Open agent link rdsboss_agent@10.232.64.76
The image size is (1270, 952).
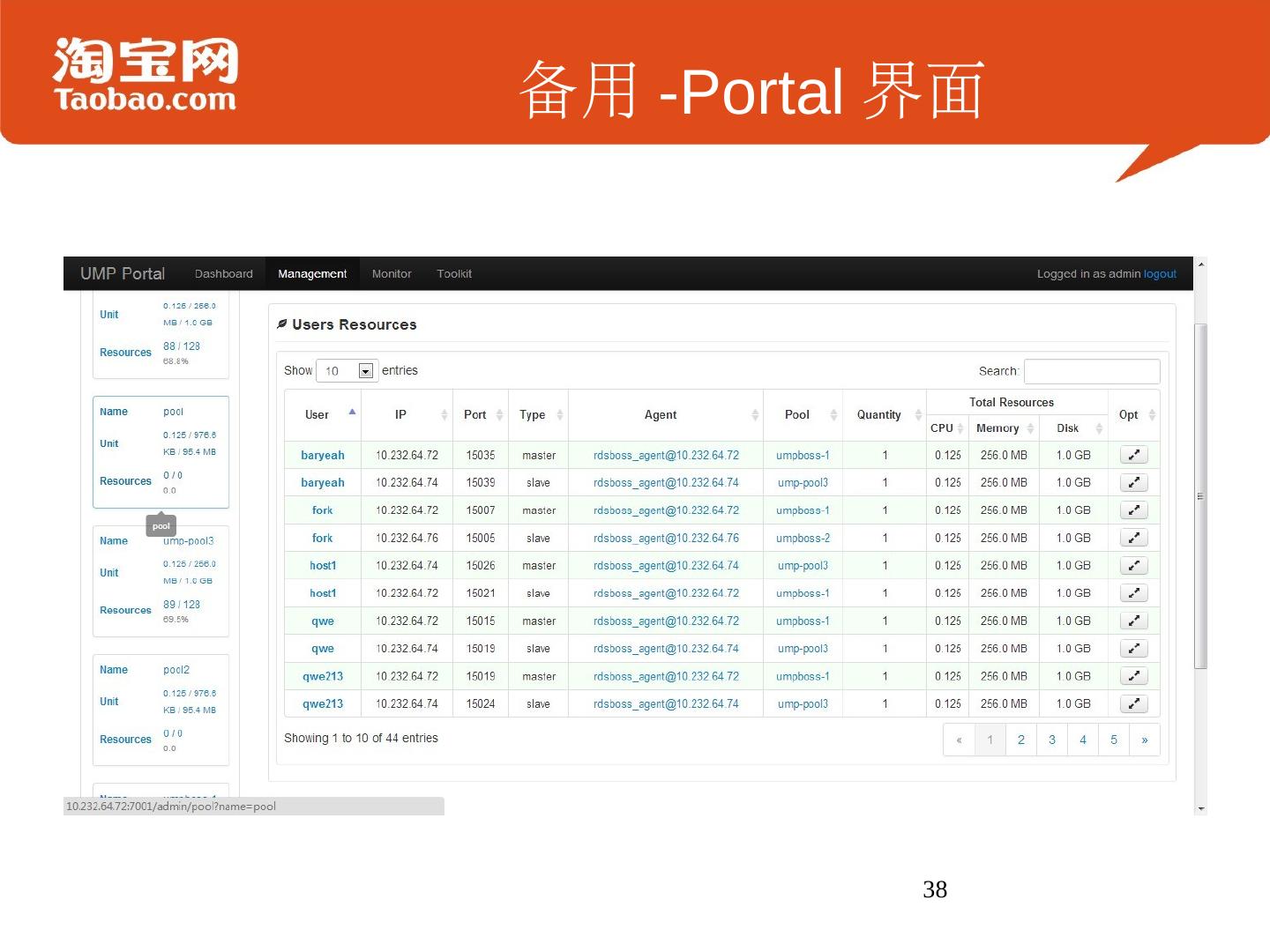tap(666, 539)
